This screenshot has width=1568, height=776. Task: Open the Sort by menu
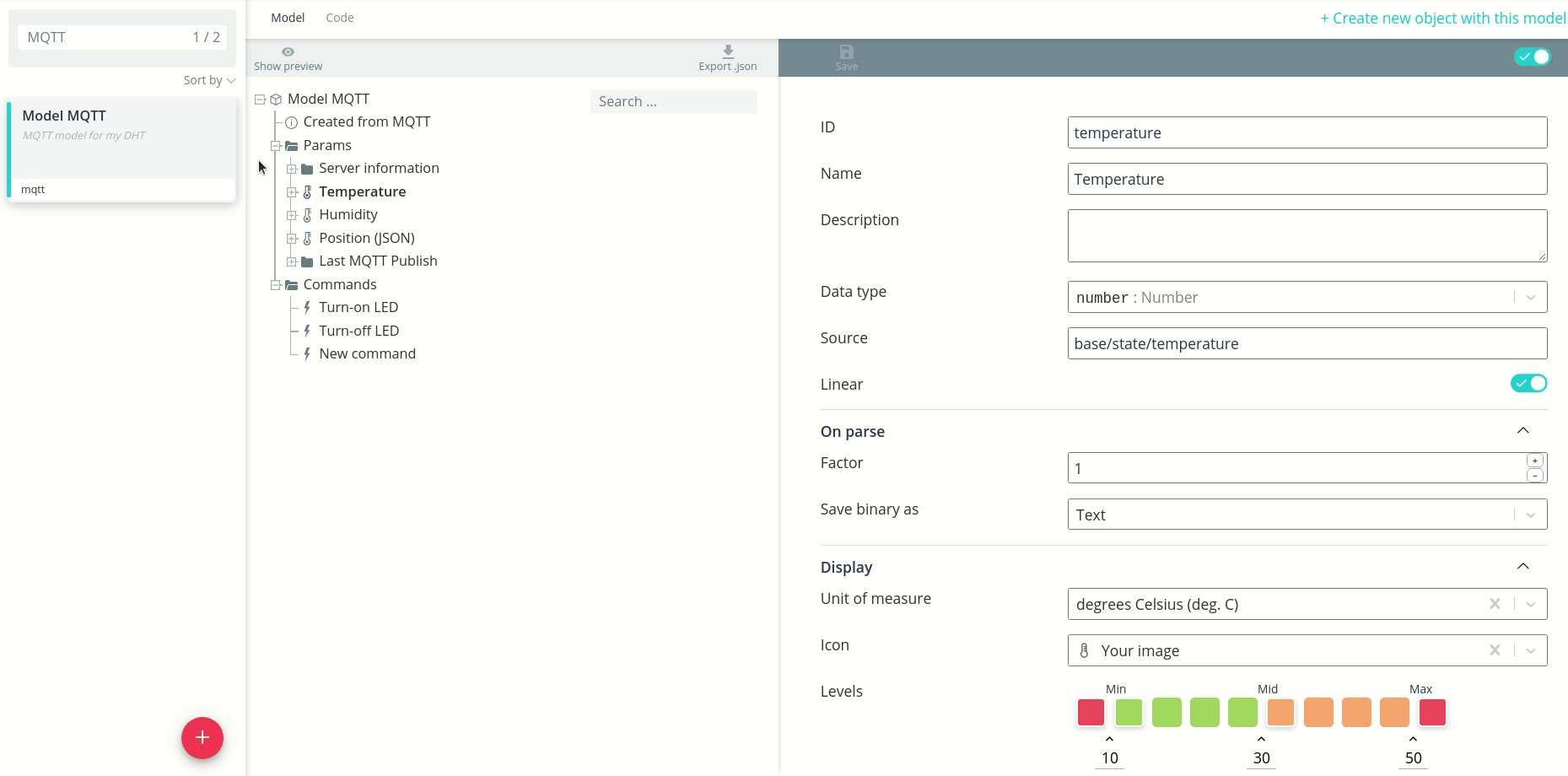coord(209,80)
